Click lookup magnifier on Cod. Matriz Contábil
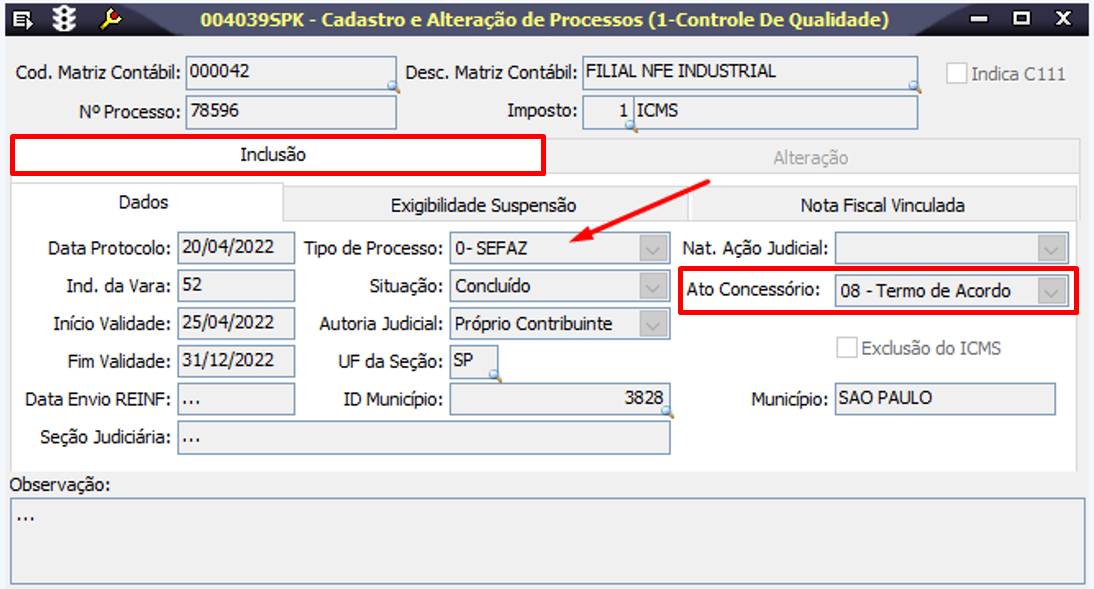Image resolution: width=1094 pixels, height=589 pixels. coord(393,88)
